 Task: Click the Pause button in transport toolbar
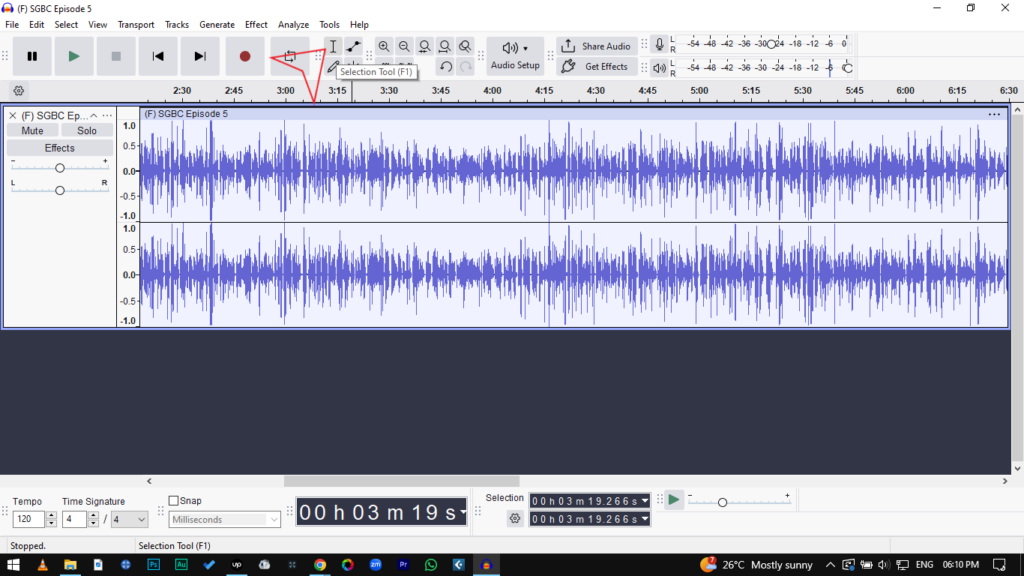point(32,57)
